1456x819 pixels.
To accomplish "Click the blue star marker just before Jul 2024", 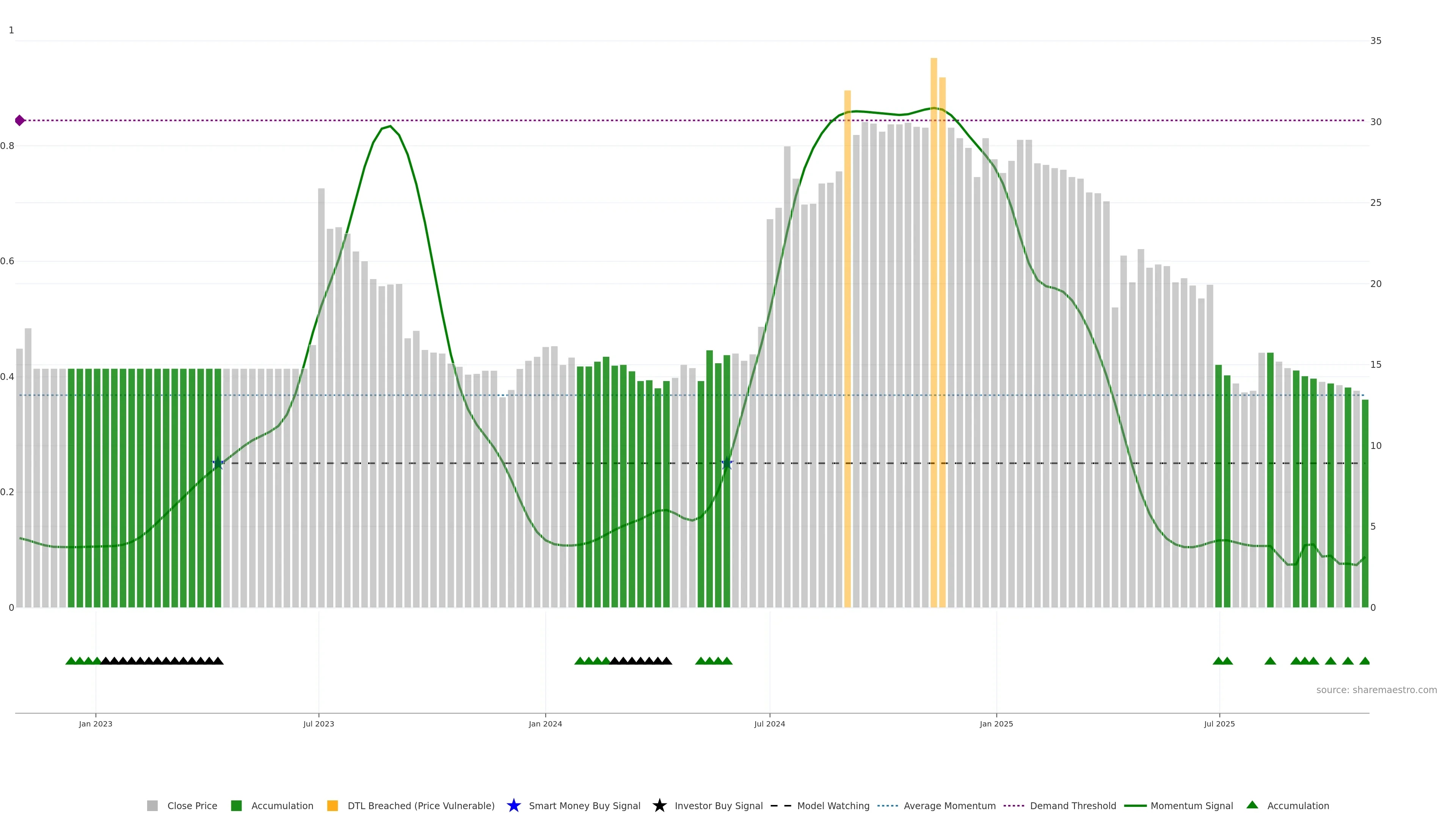I will 728,463.
